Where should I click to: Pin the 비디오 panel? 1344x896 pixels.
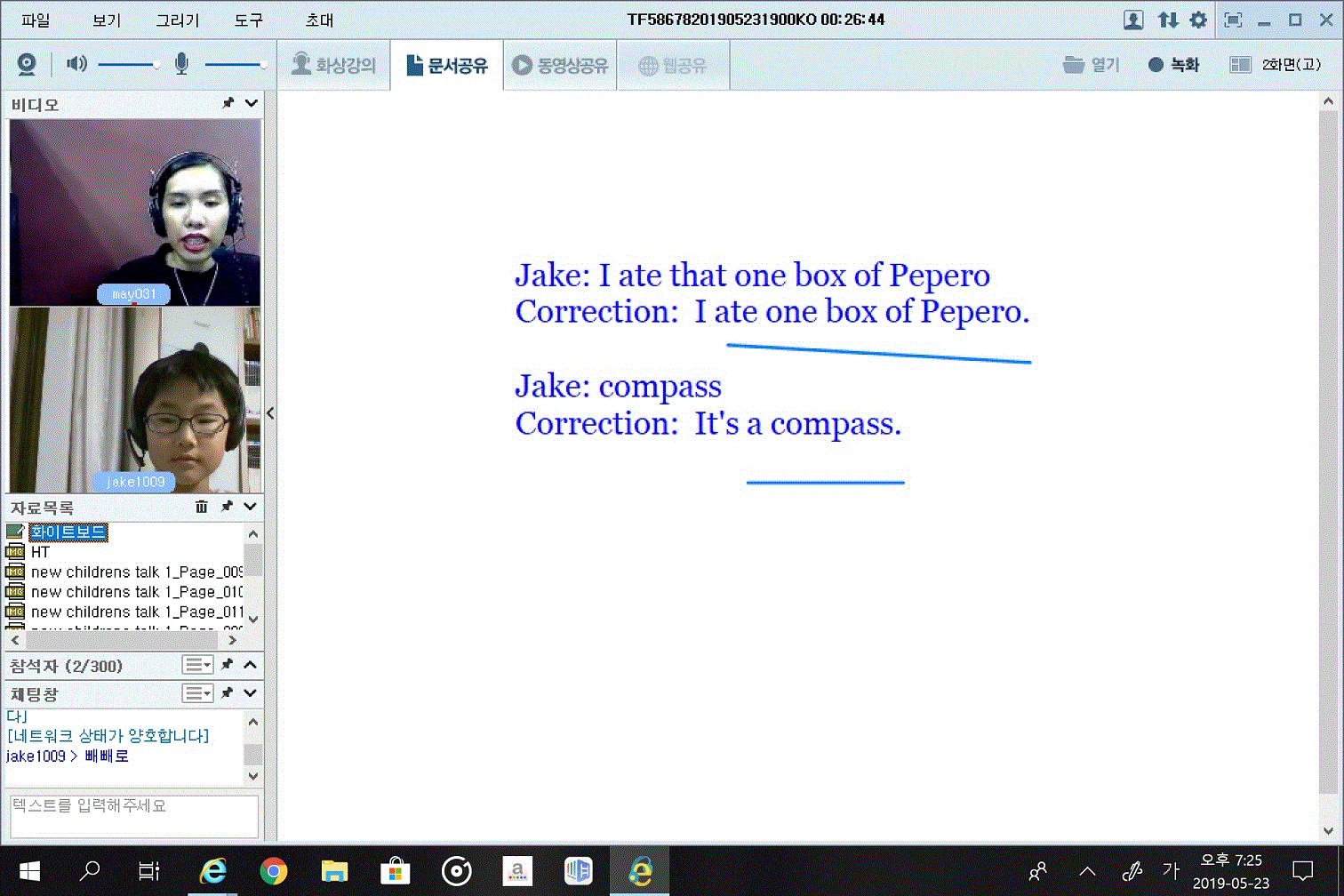228,104
